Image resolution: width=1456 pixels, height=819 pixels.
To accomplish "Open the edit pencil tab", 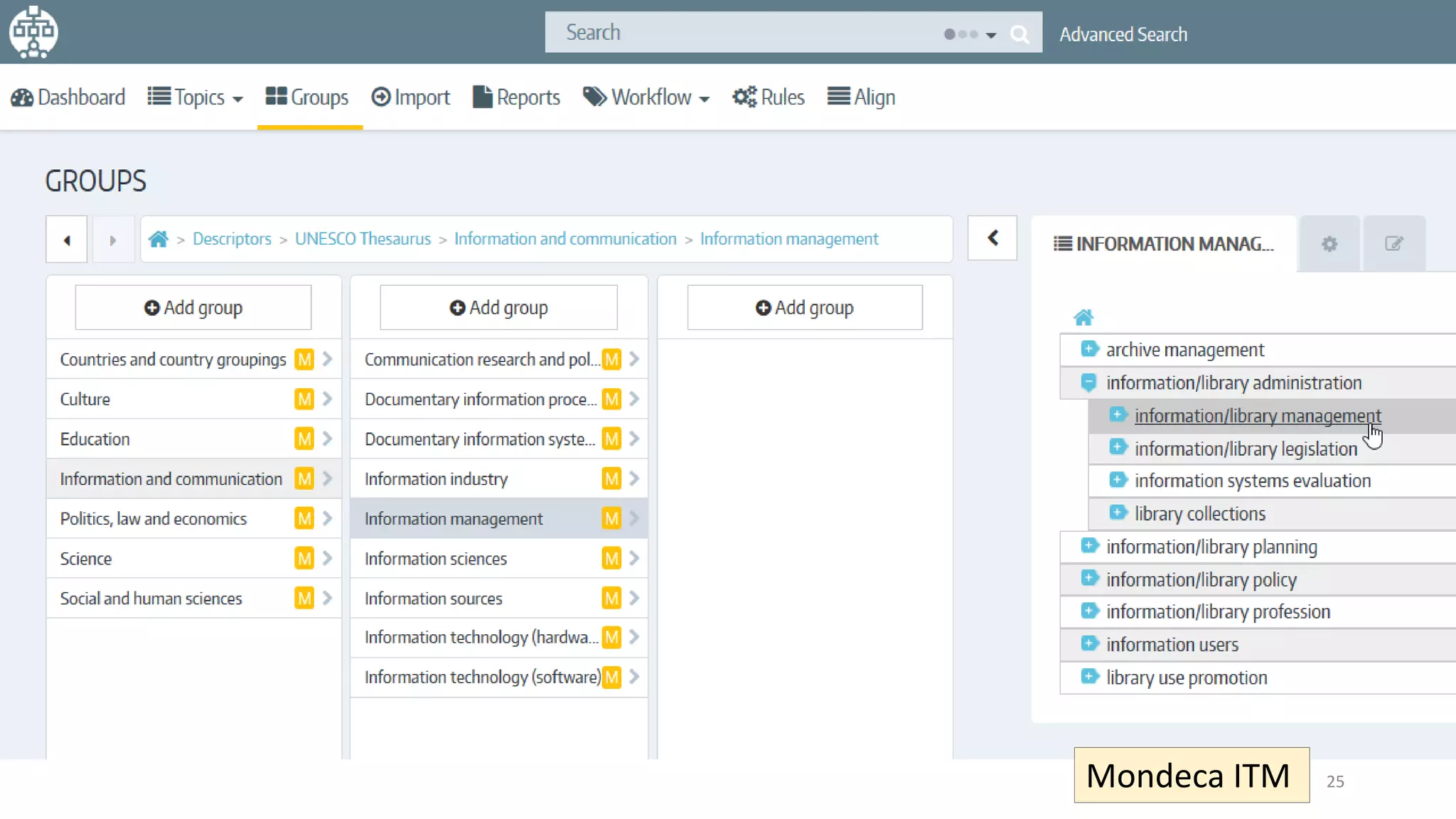I will [x=1393, y=244].
